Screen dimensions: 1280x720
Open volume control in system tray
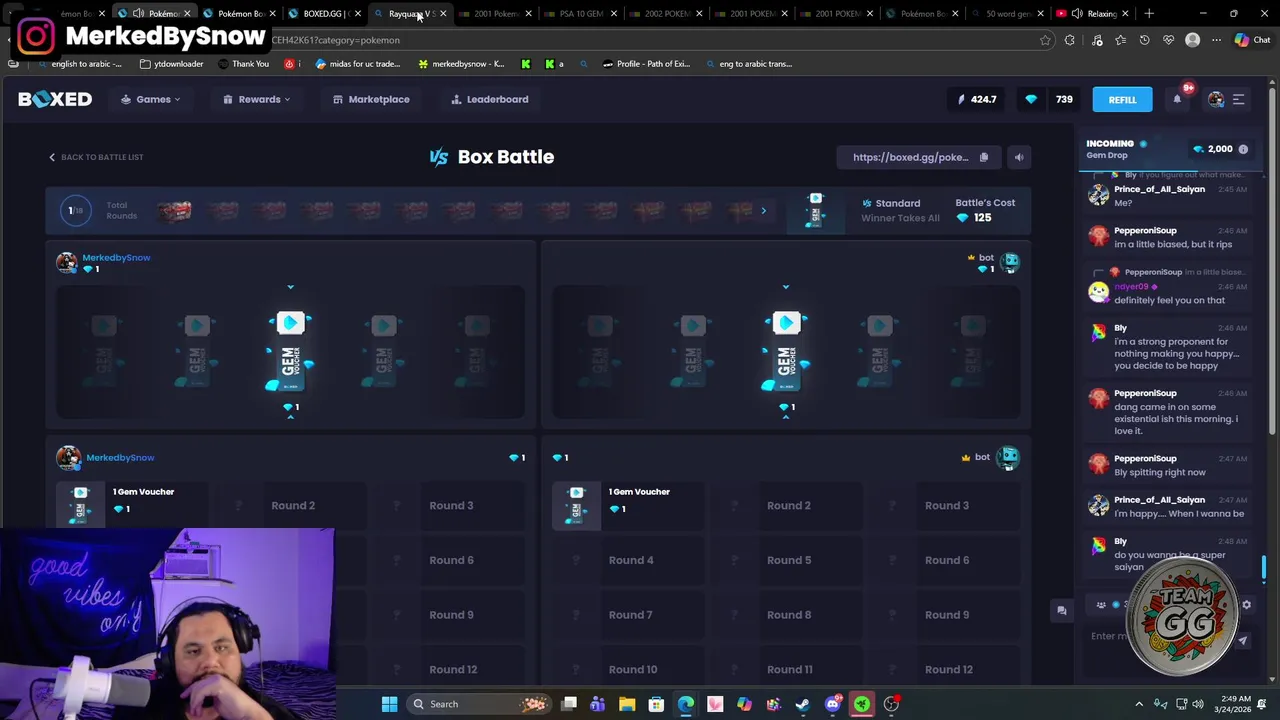(x=1198, y=704)
